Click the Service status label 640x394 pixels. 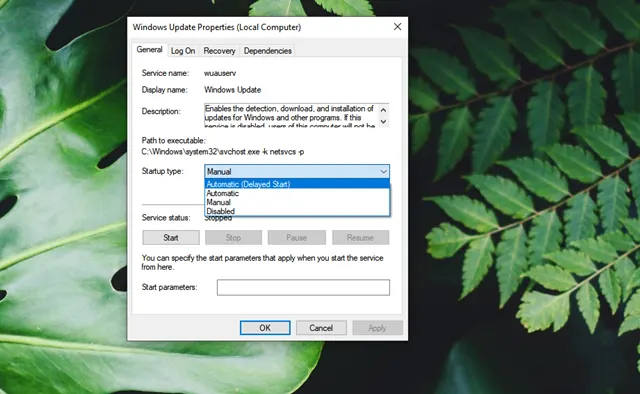point(166,218)
